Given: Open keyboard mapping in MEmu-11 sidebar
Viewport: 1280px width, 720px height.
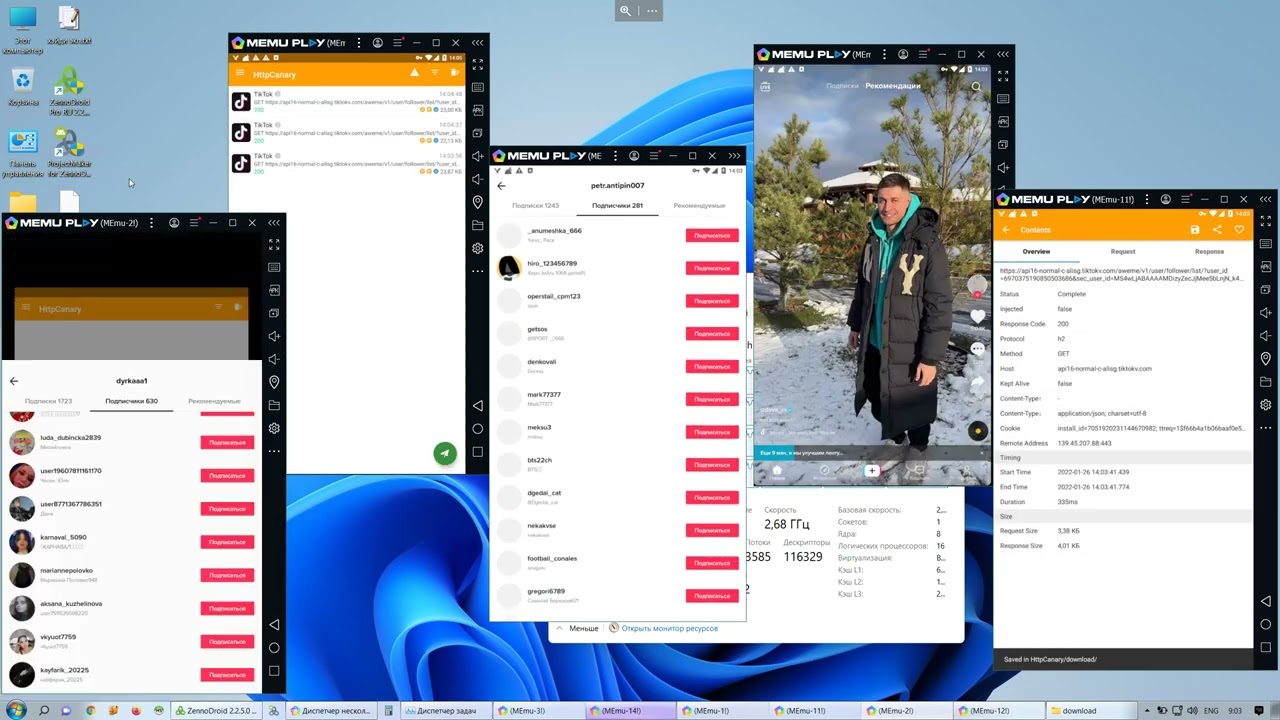Looking at the screenshot, I should (1265, 246).
